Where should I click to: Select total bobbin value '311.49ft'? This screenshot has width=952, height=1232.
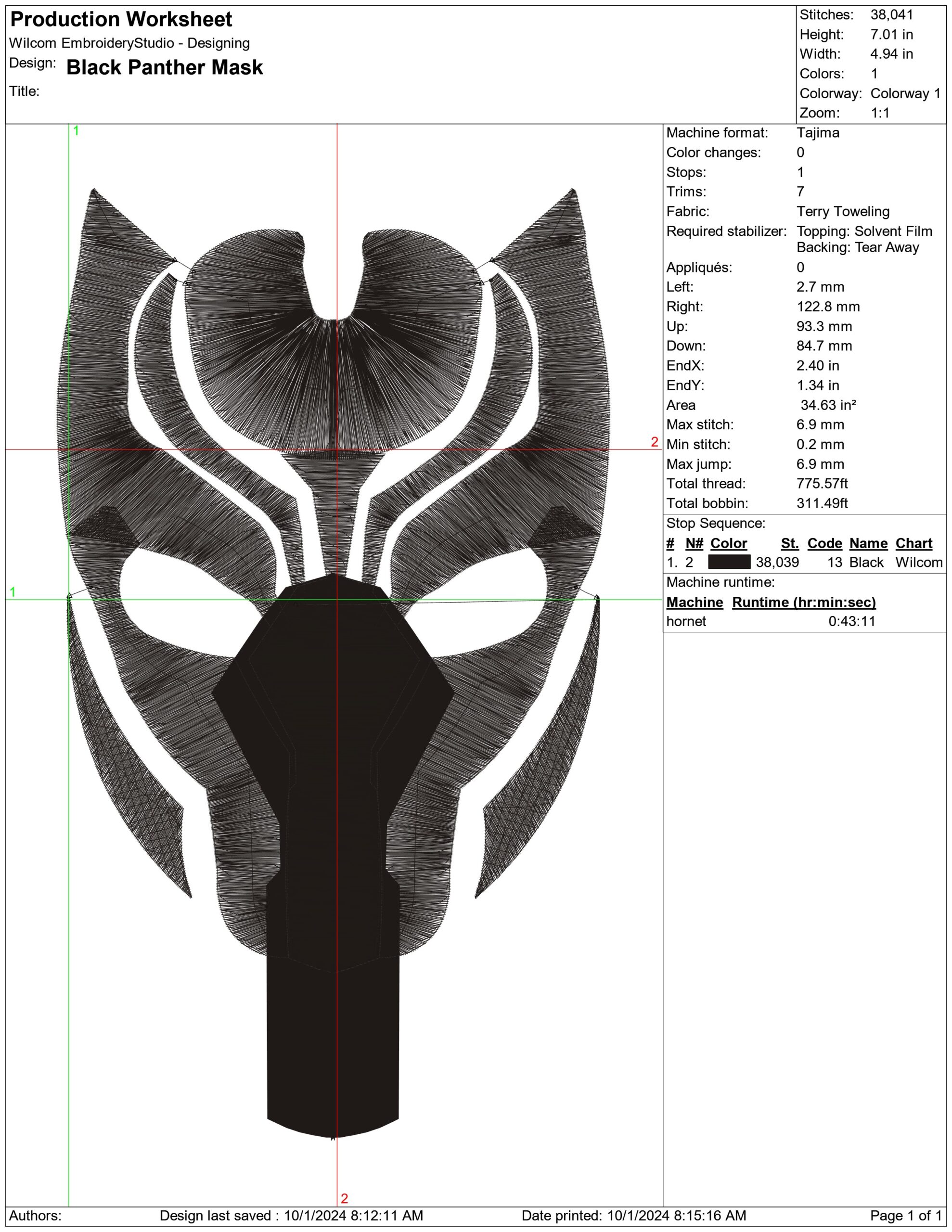click(822, 503)
